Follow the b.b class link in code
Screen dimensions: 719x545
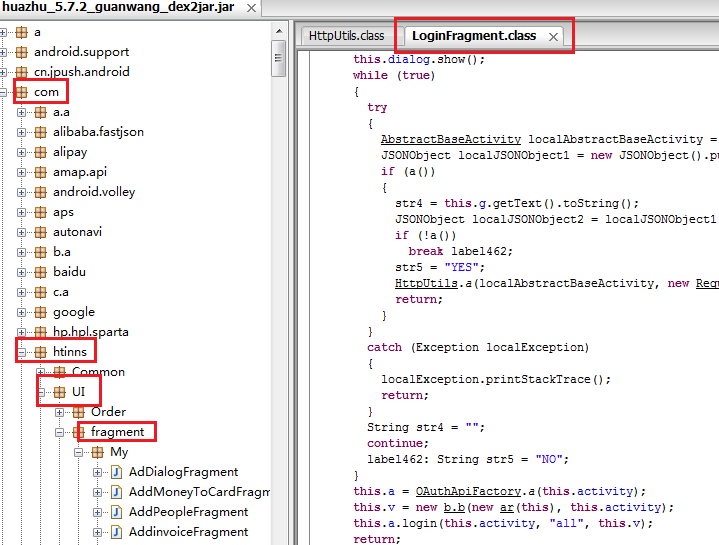click(454, 507)
